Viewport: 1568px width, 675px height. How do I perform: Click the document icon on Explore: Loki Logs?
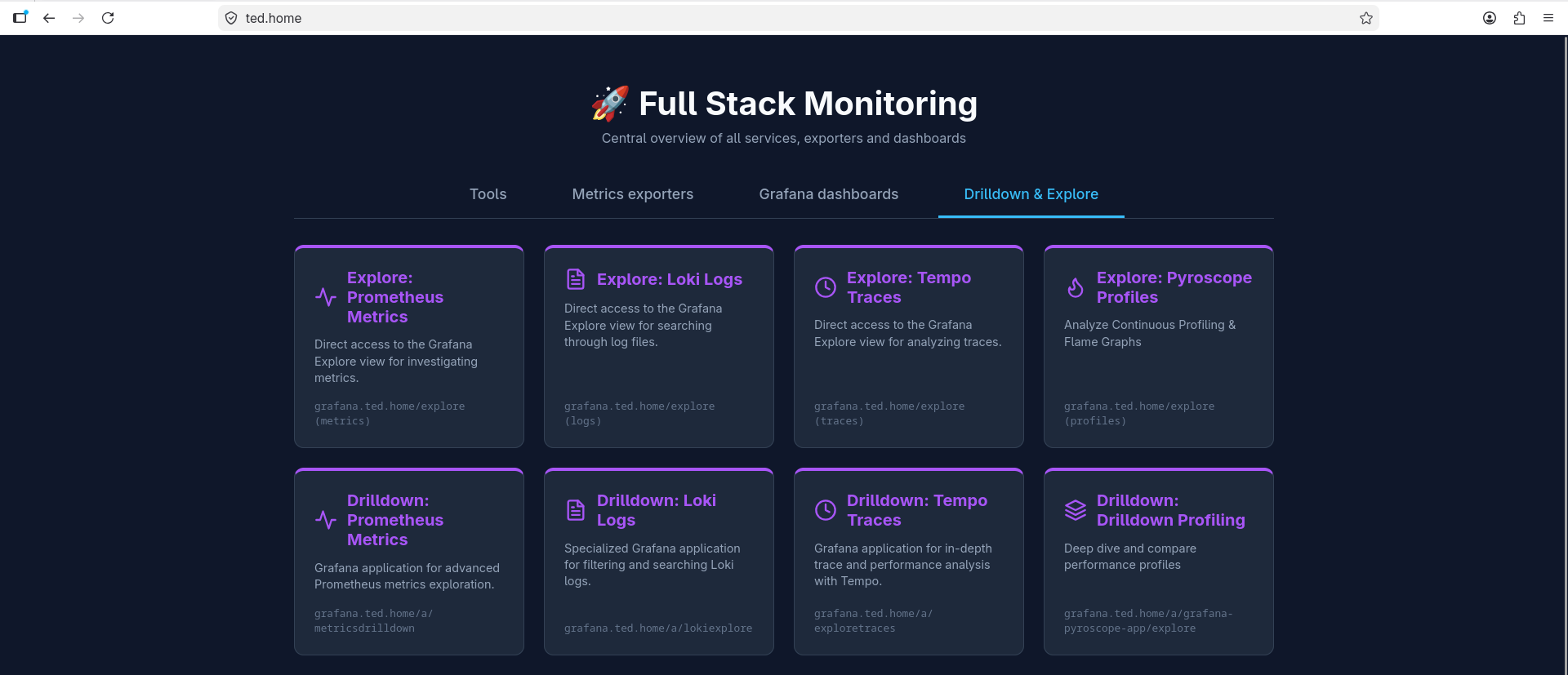pos(576,279)
